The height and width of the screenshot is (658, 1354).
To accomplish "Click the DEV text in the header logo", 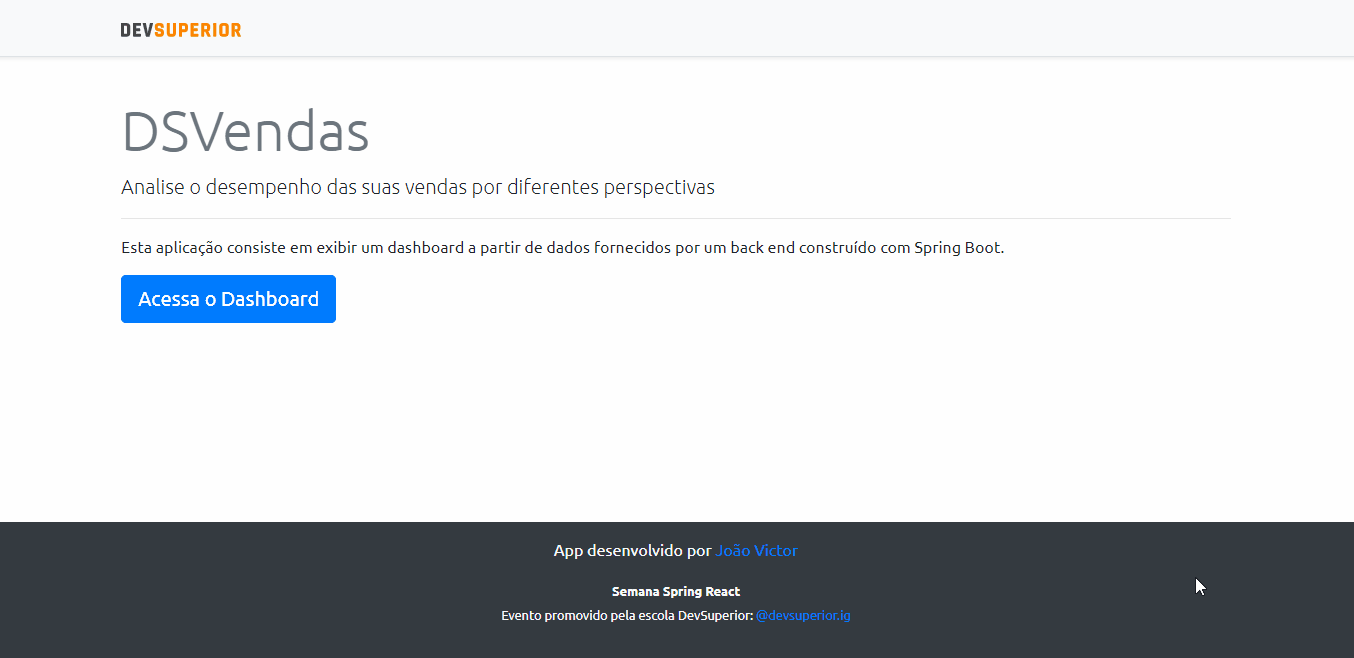I will [x=136, y=29].
